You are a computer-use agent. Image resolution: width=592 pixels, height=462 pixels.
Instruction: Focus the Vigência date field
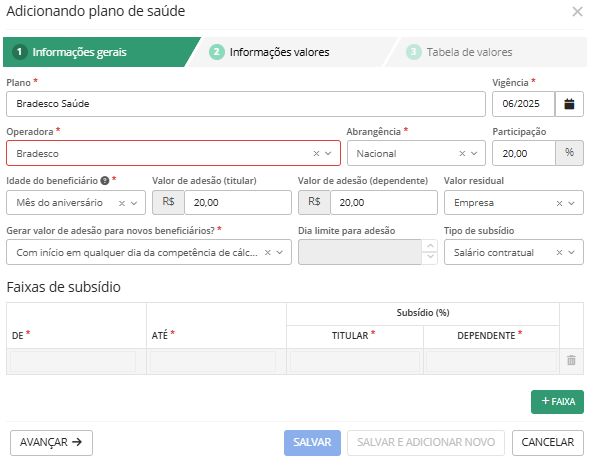[523, 104]
